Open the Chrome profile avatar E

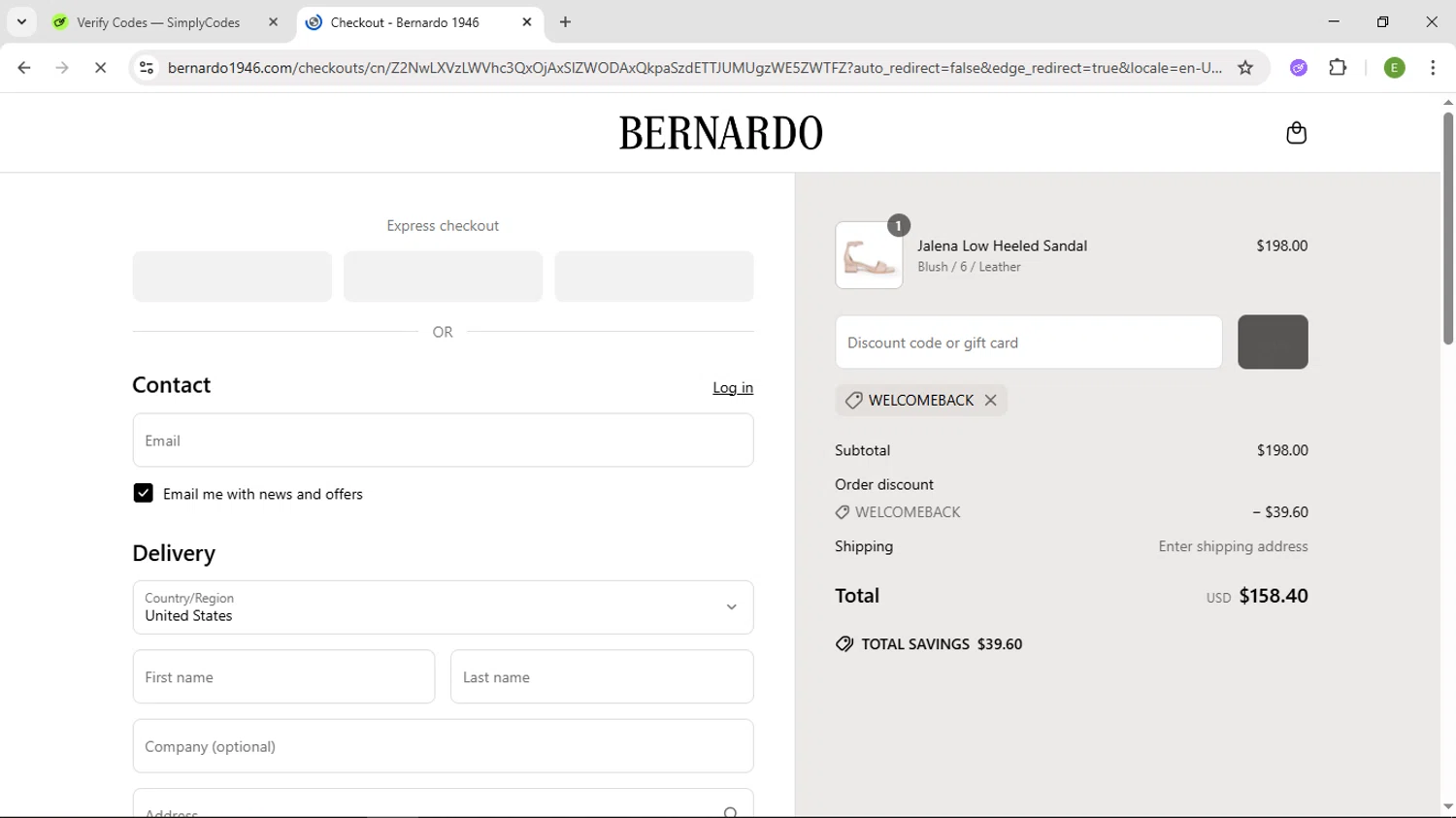click(x=1394, y=67)
